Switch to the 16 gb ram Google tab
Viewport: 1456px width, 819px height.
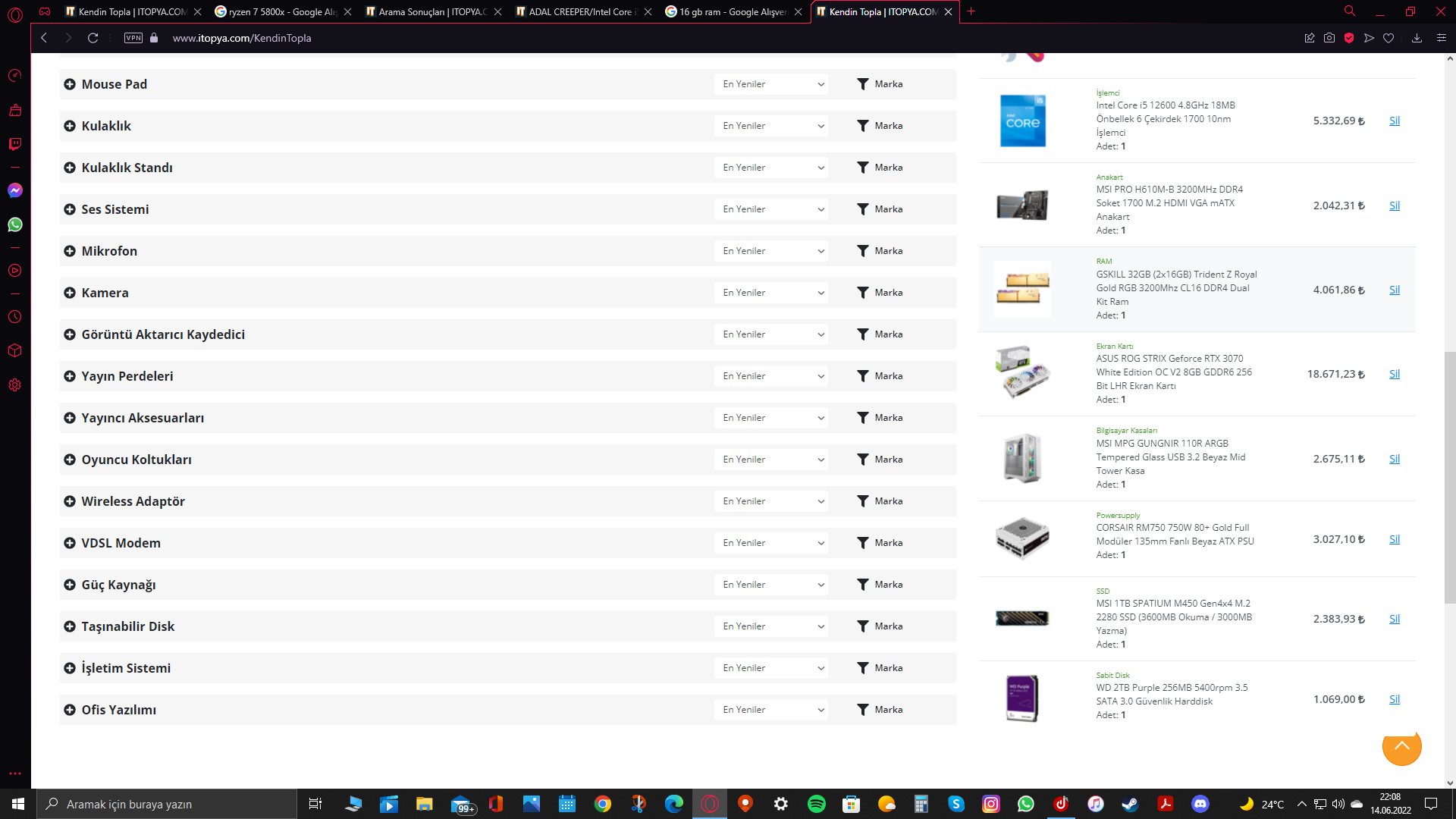730,11
